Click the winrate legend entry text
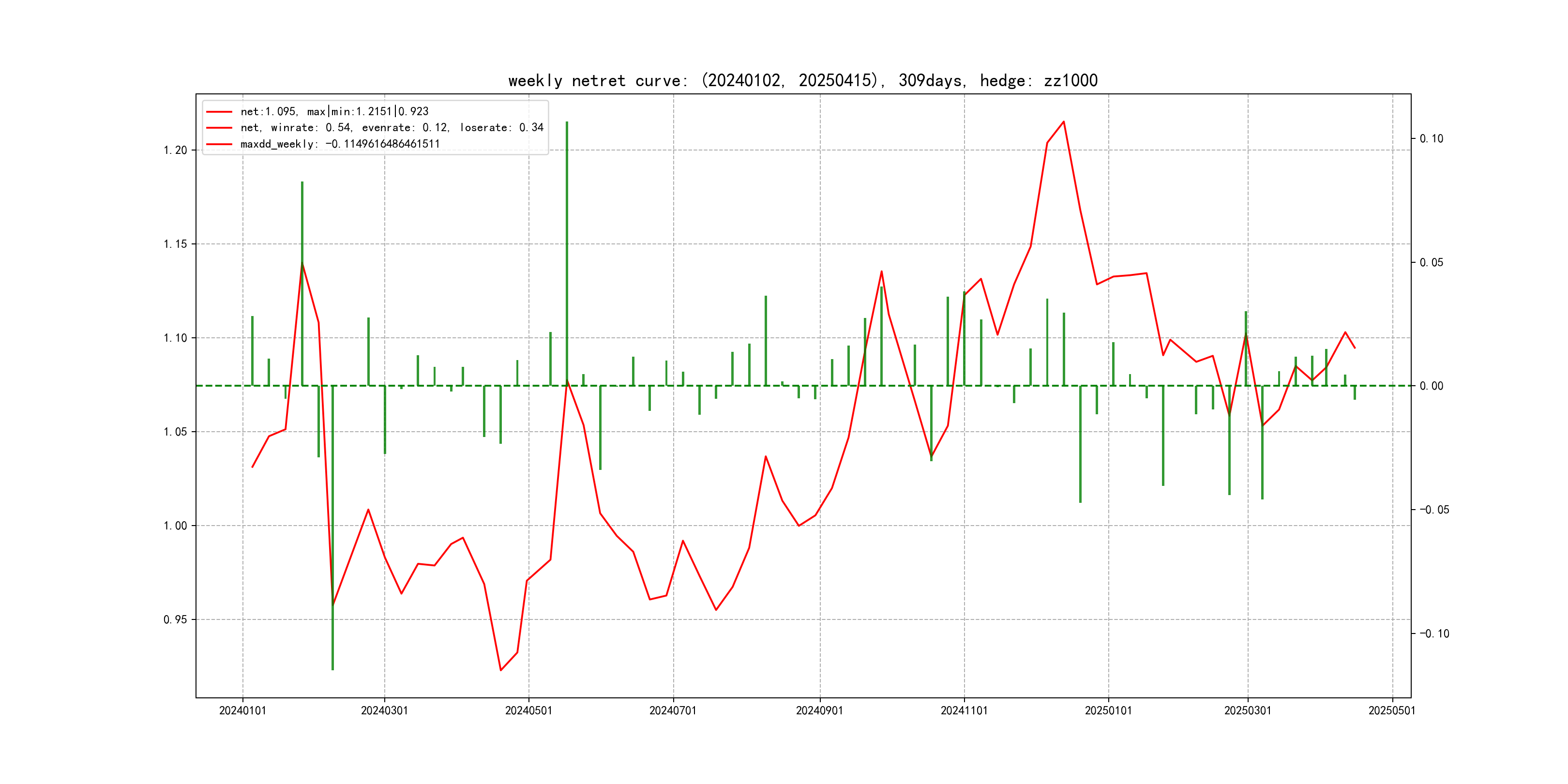Image resolution: width=1568 pixels, height=784 pixels. point(392,128)
